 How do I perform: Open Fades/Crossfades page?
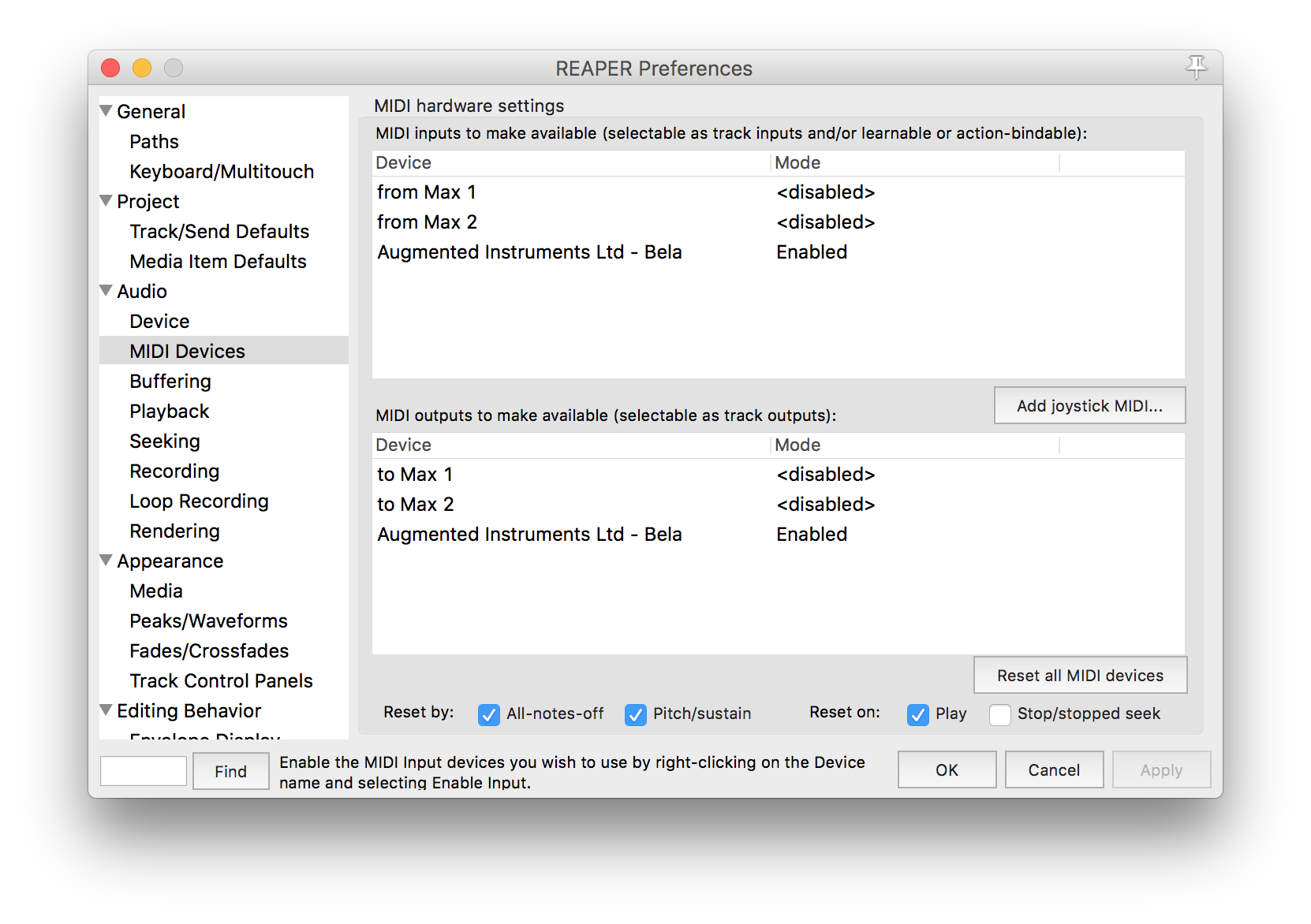[x=209, y=651]
